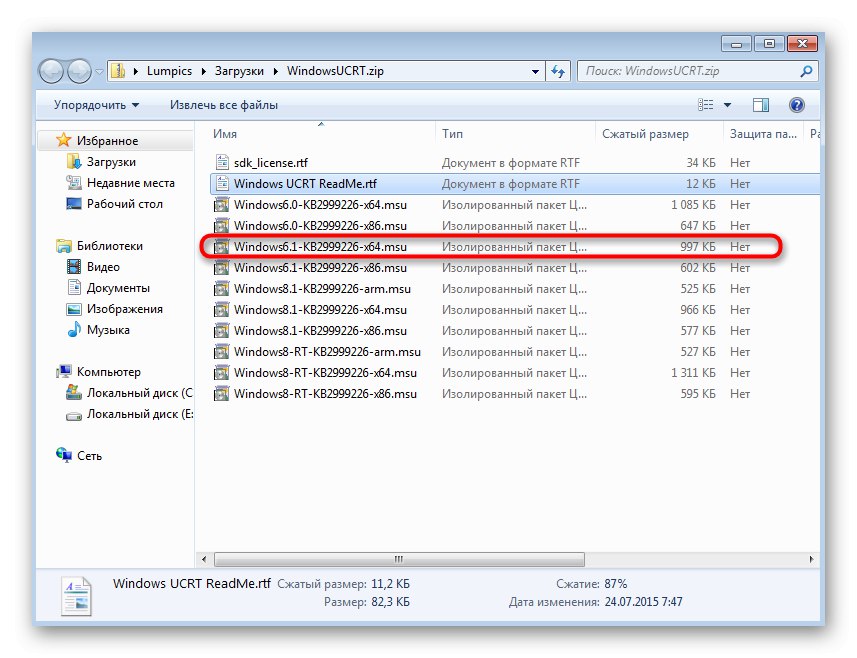857x658 pixels.
Task: Open Рабочий стол in the sidebar
Action: tap(125, 204)
